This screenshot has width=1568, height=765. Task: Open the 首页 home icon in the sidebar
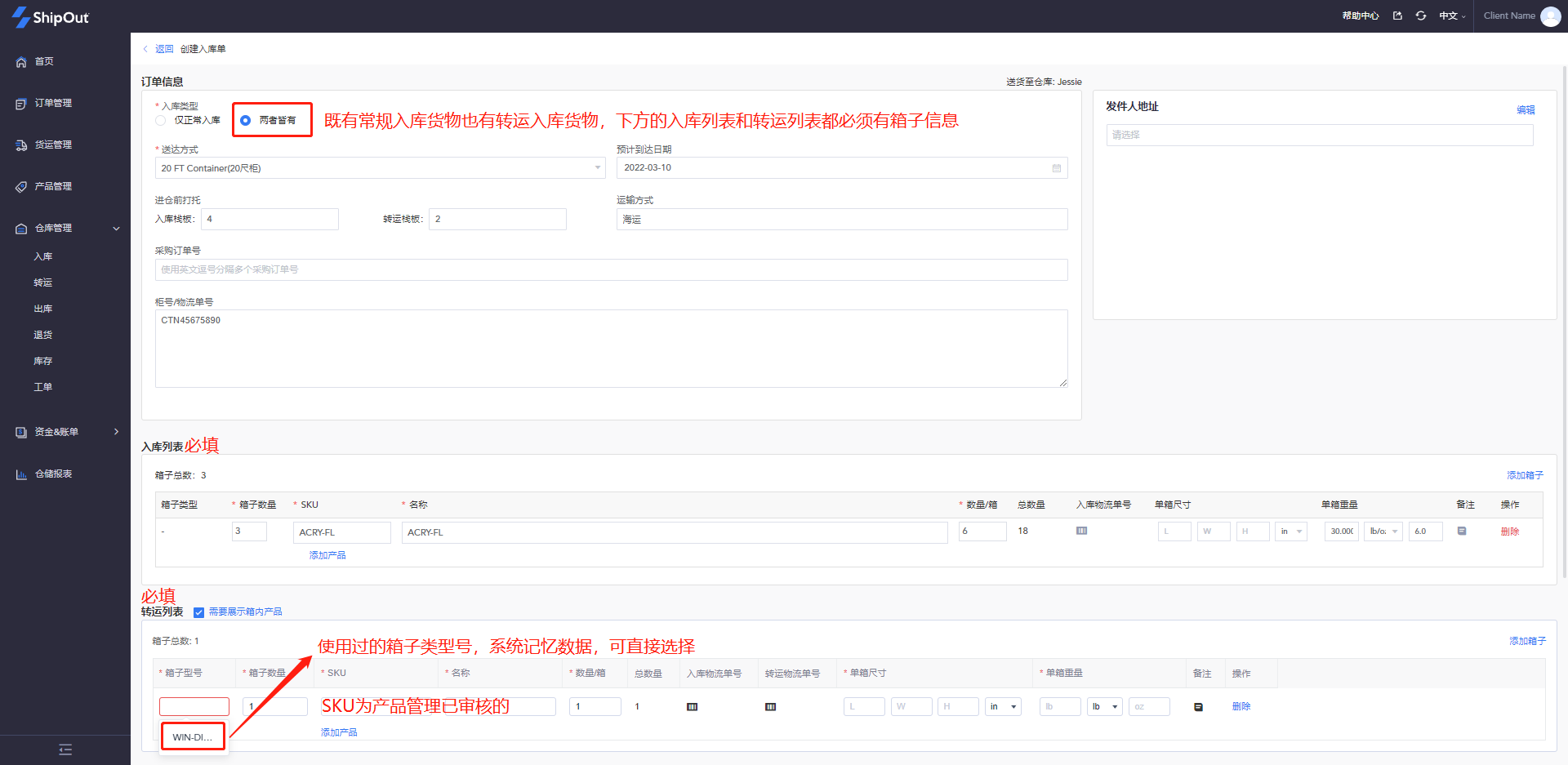coord(21,62)
